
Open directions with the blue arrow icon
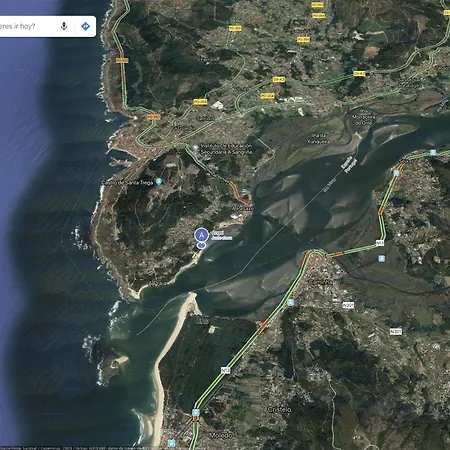tap(85, 26)
